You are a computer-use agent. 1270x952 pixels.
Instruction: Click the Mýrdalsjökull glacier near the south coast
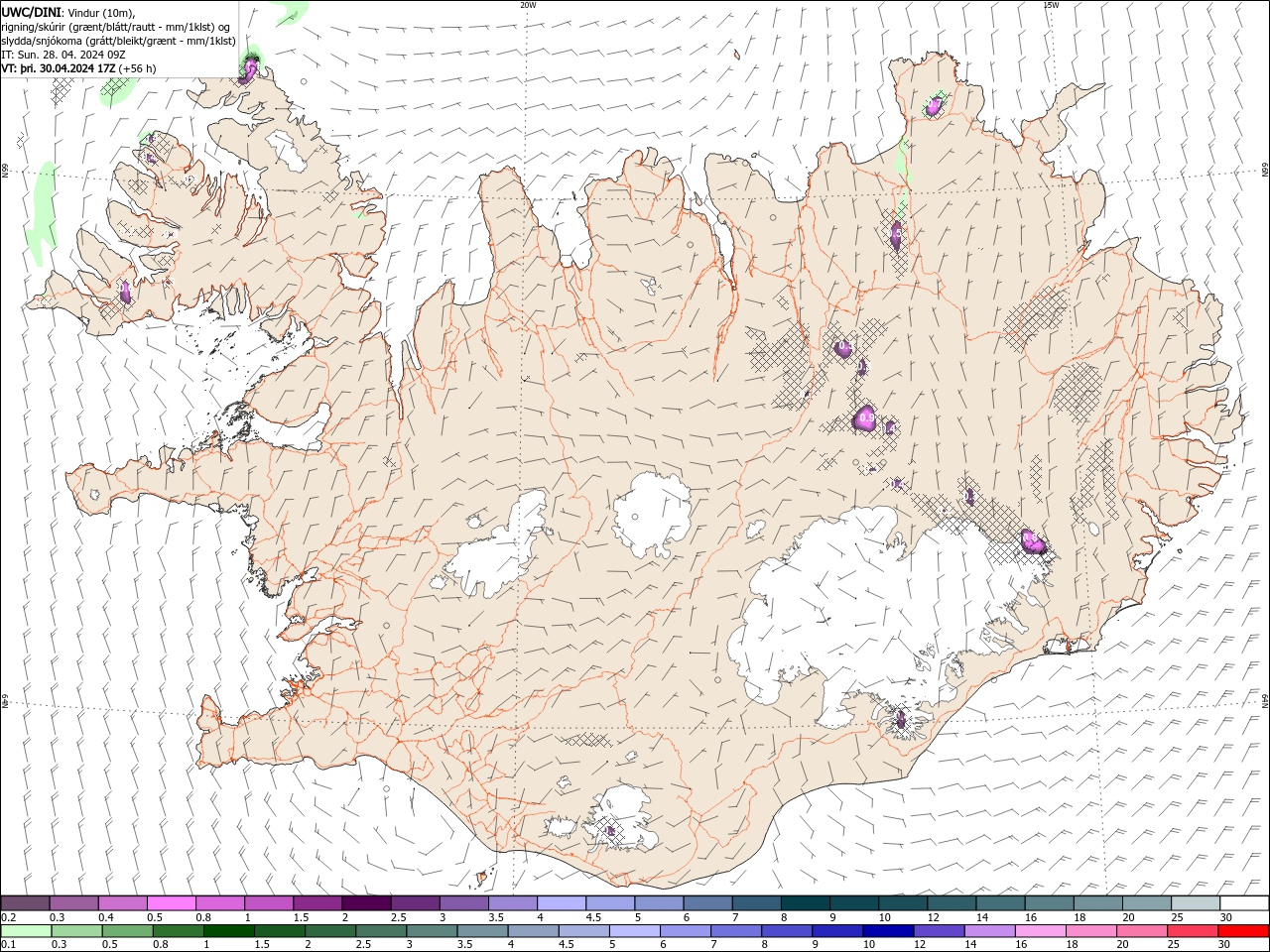623,818
